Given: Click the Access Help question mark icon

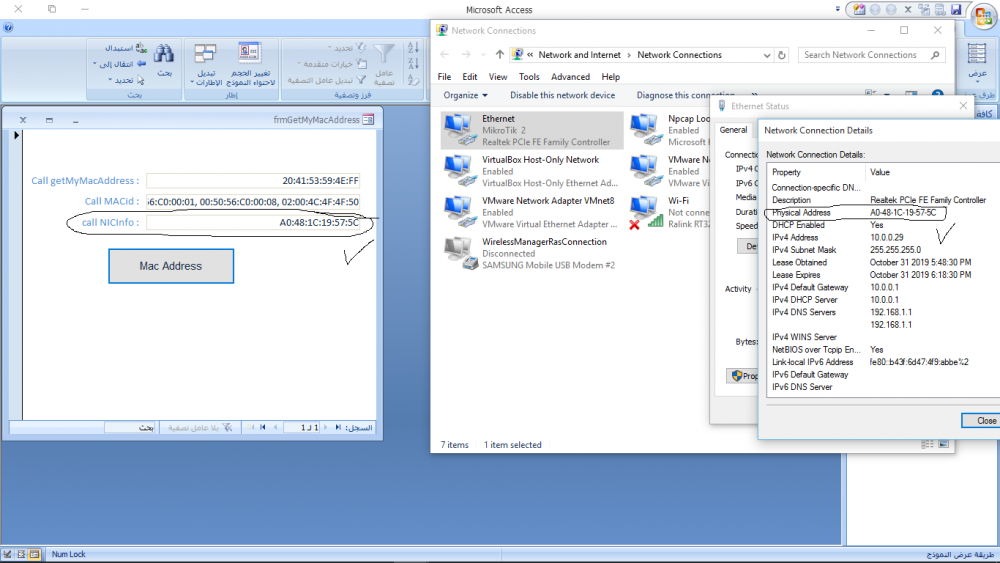Looking at the screenshot, I should click(8, 27).
